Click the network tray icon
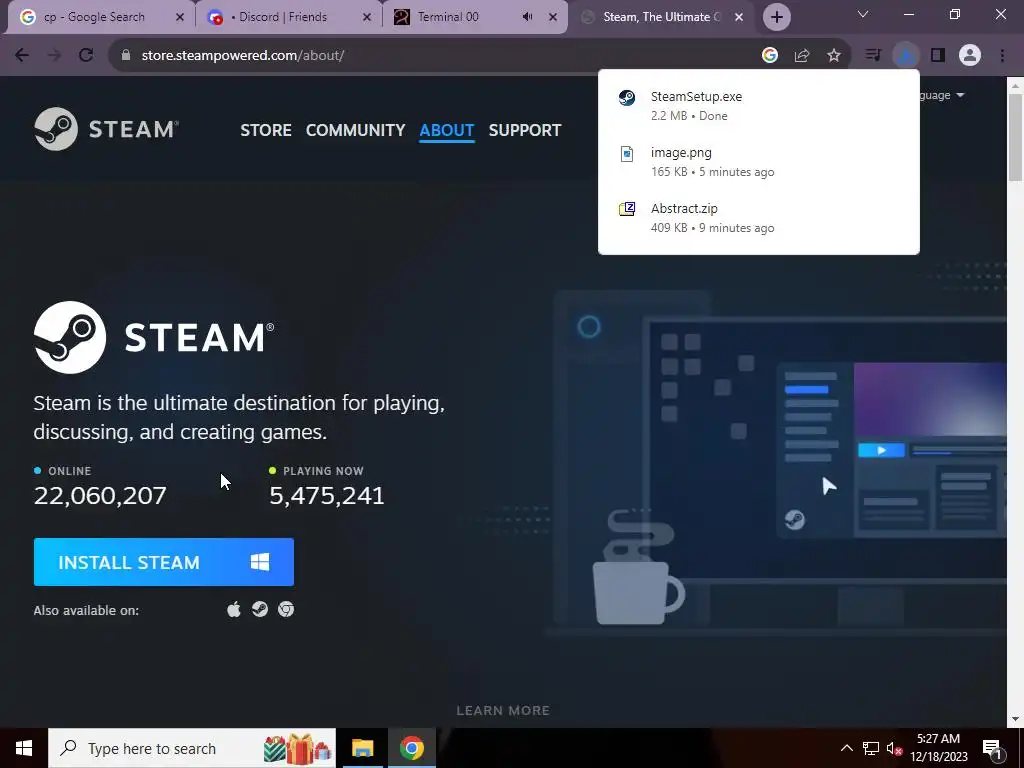 871,748
